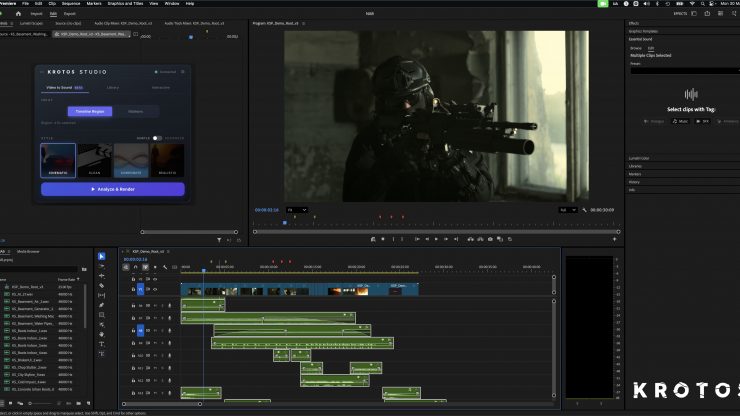
Task: Click filter icon below Source panel
Action: tap(219, 240)
